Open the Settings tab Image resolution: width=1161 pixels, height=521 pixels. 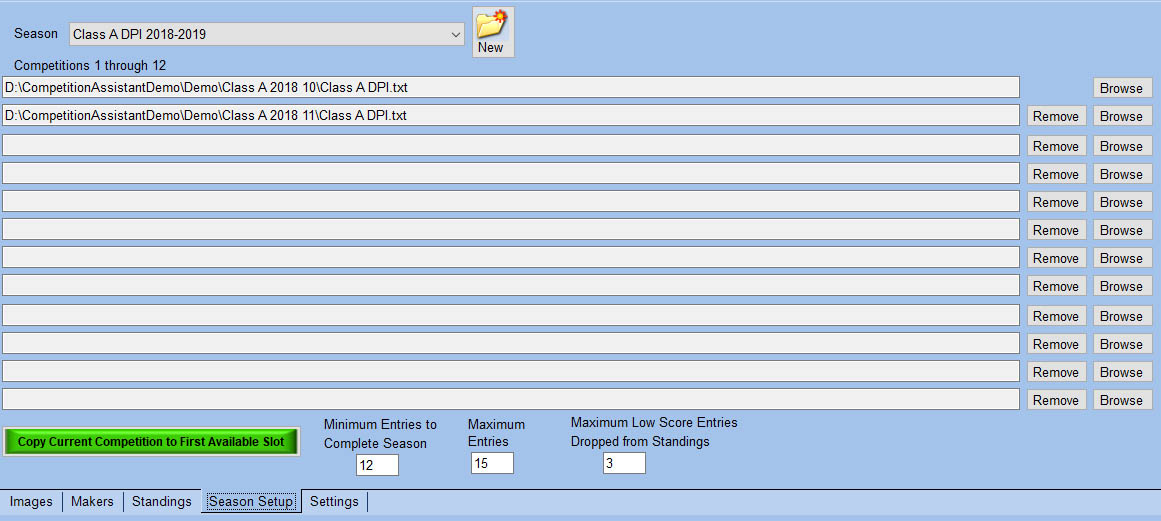[334, 502]
